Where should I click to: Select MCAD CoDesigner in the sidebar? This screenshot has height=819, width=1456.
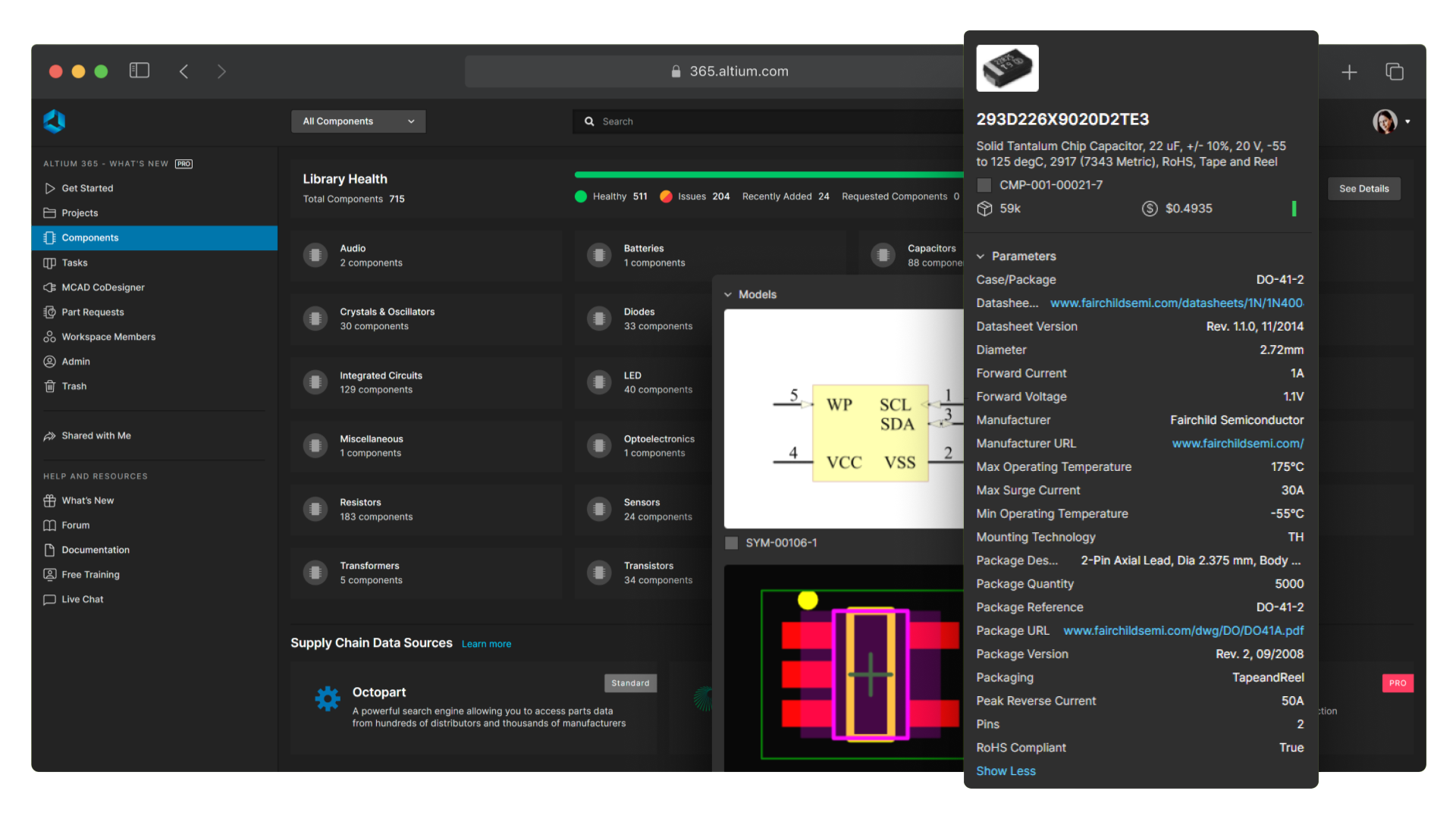102,287
